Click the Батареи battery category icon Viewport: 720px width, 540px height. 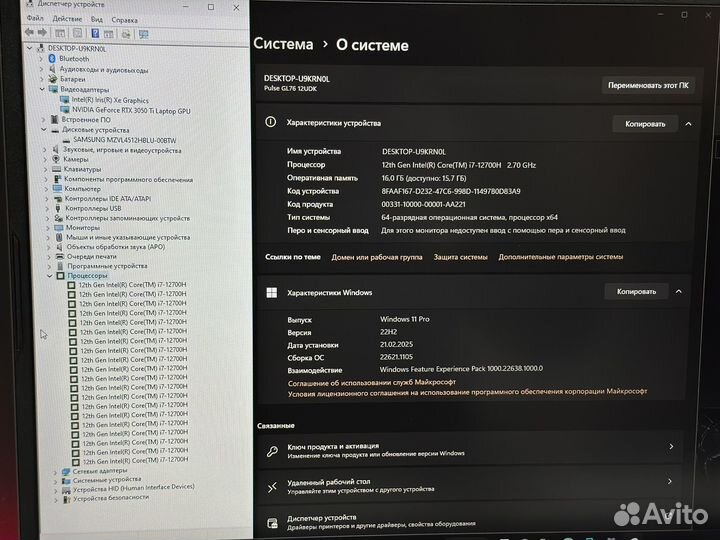tap(53, 79)
